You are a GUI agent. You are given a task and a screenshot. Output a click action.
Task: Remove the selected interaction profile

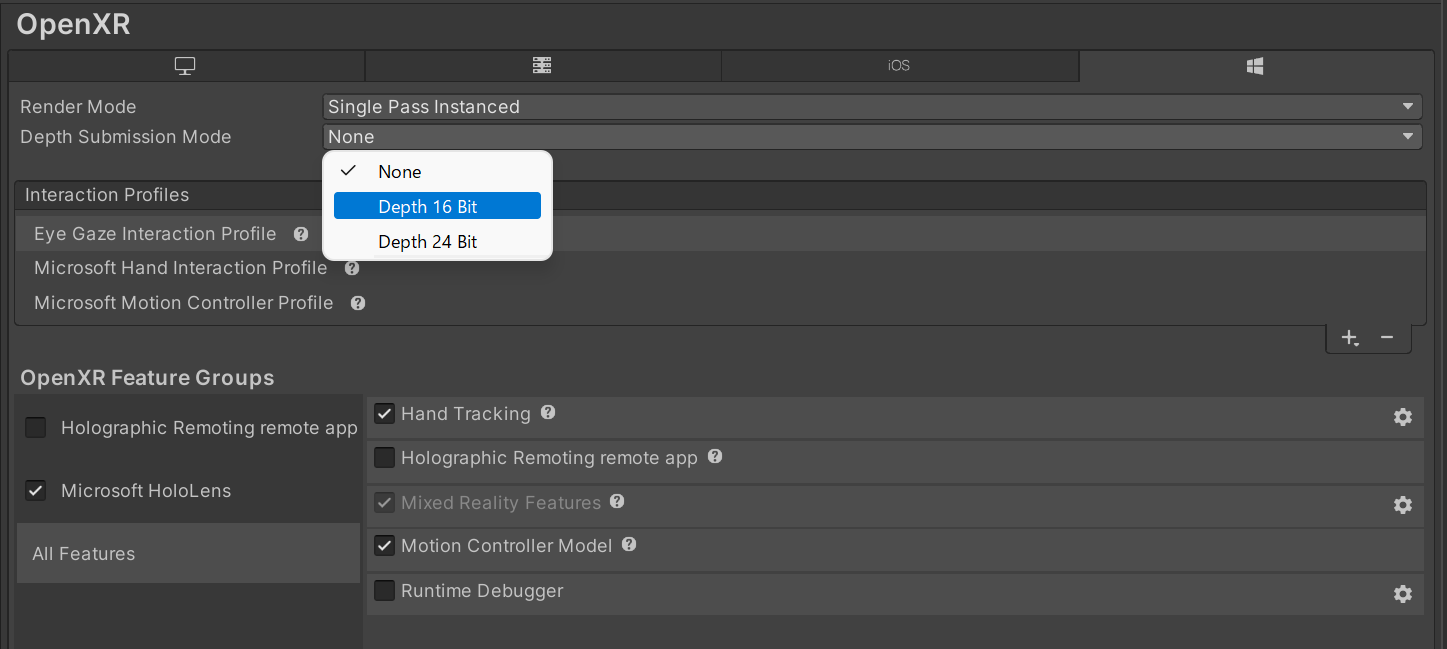pyautogui.click(x=1387, y=338)
